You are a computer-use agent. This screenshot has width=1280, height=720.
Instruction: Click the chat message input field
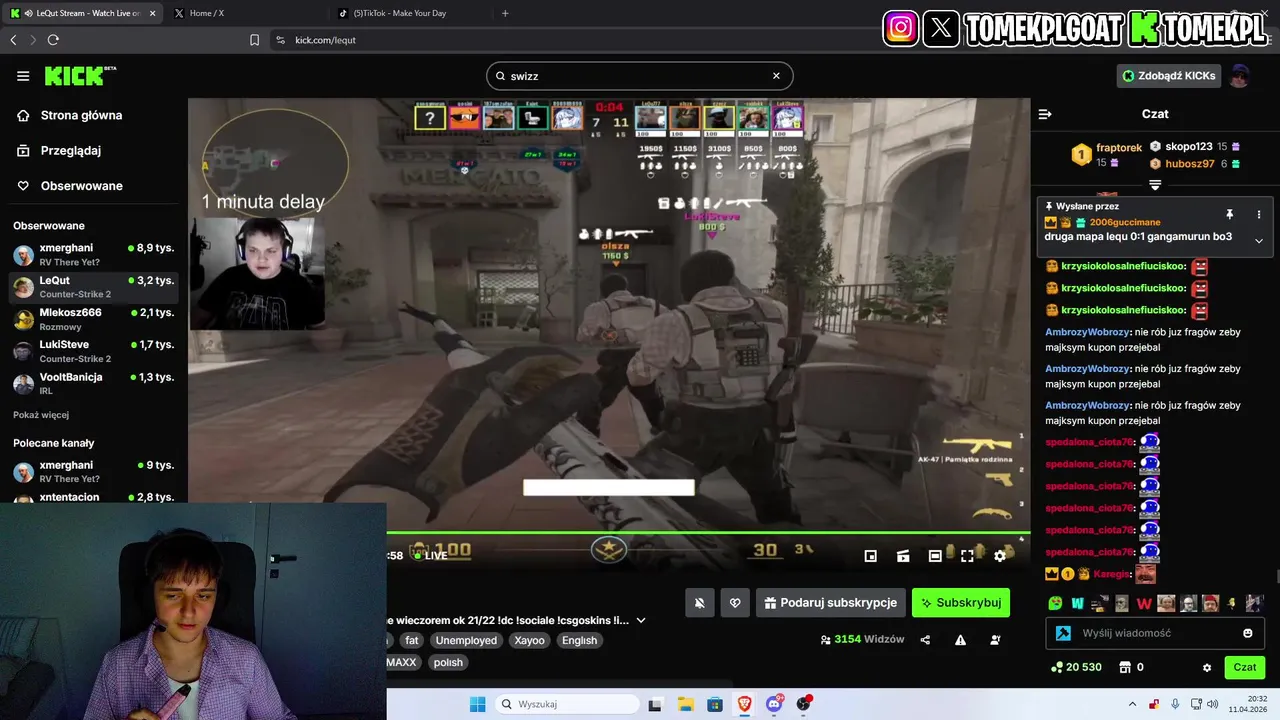[1155, 633]
